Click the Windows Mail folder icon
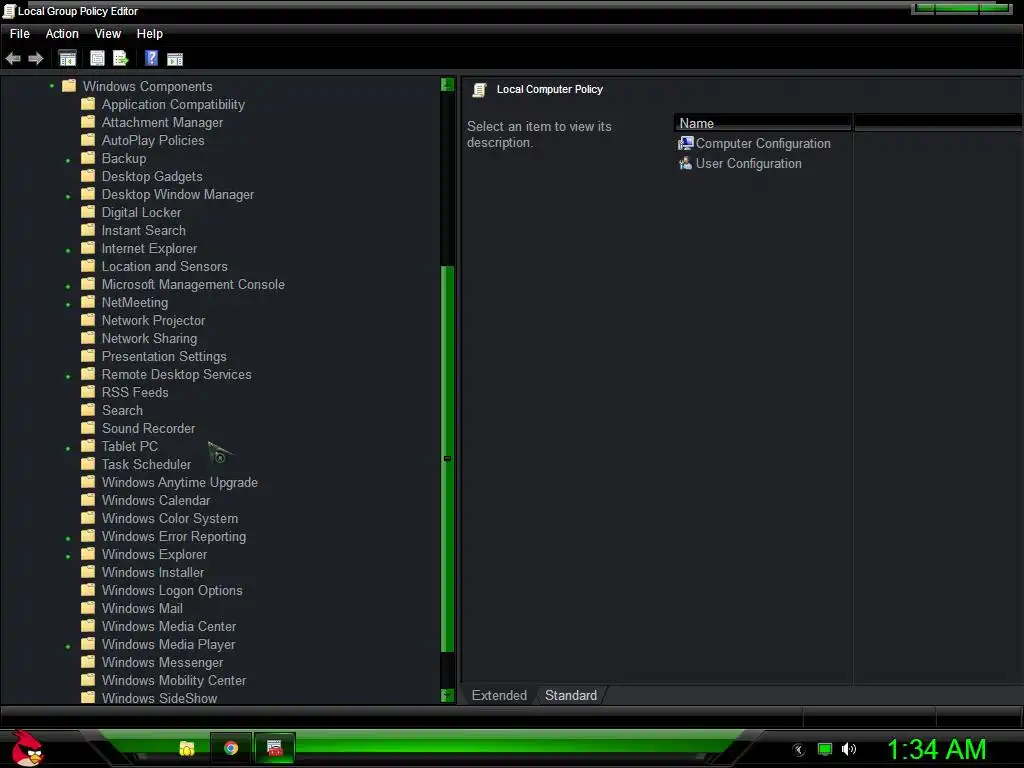Image resolution: width=1024 pixels, height=768 pixels. click(88, 608)
